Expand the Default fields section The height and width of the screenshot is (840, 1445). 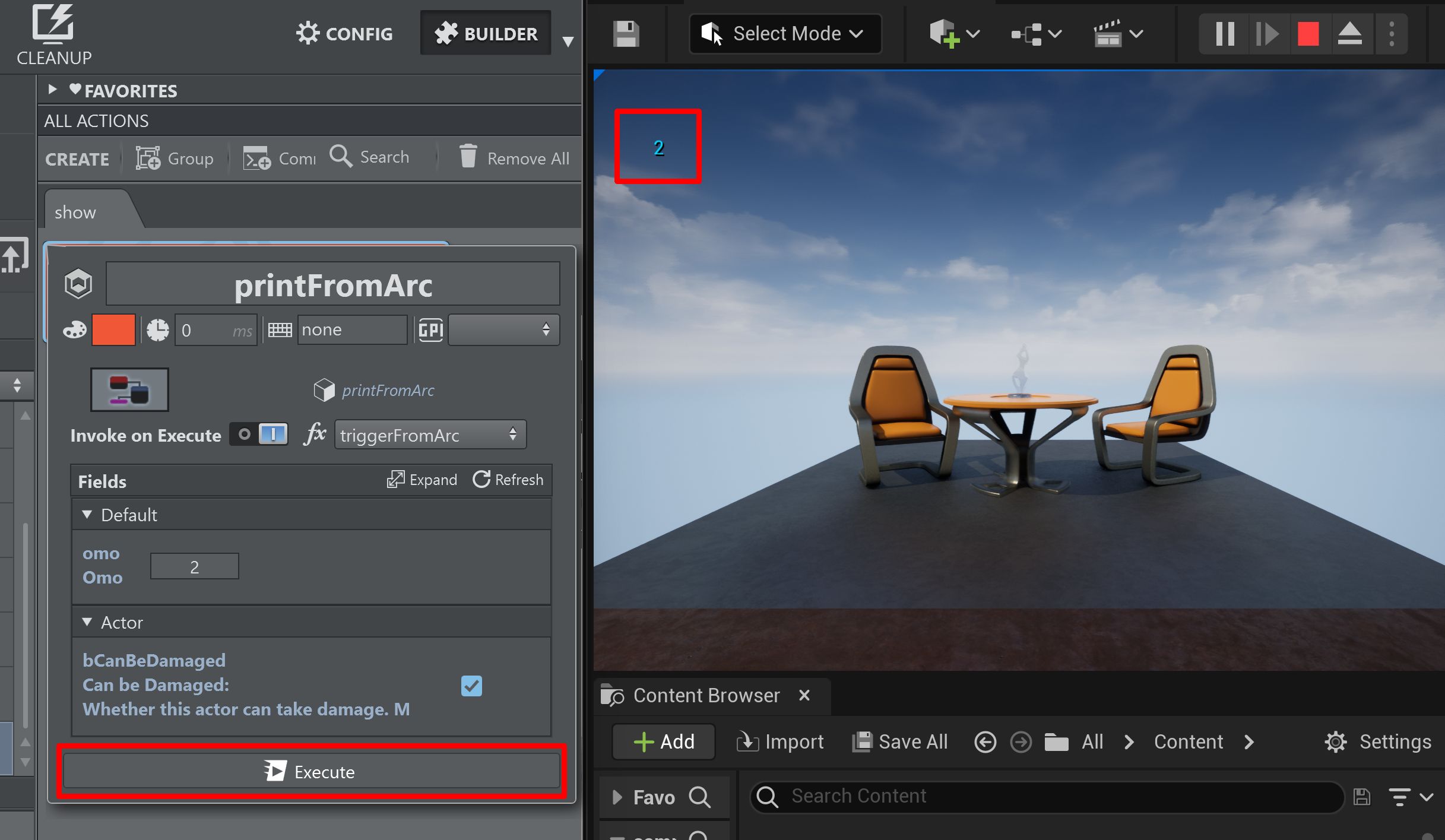click(89, 515)
